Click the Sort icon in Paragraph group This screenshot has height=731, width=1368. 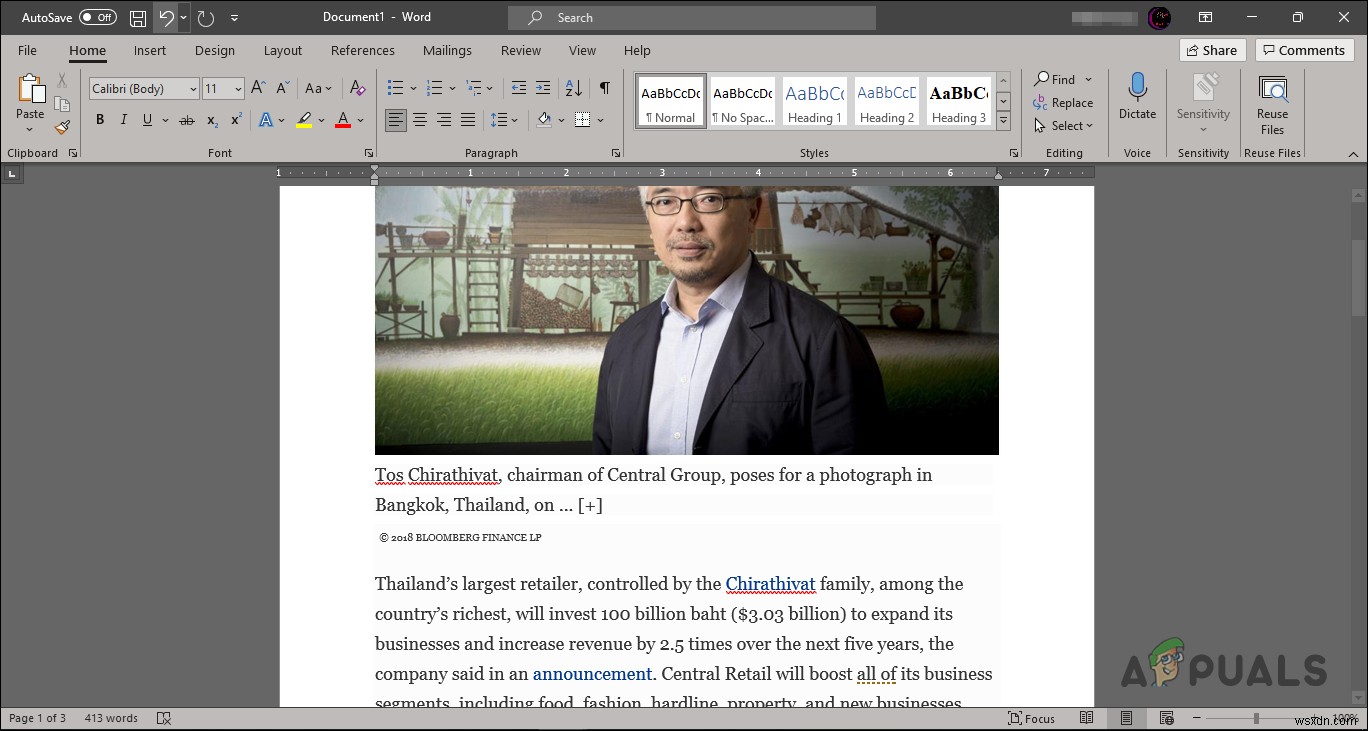click(574, 88)
